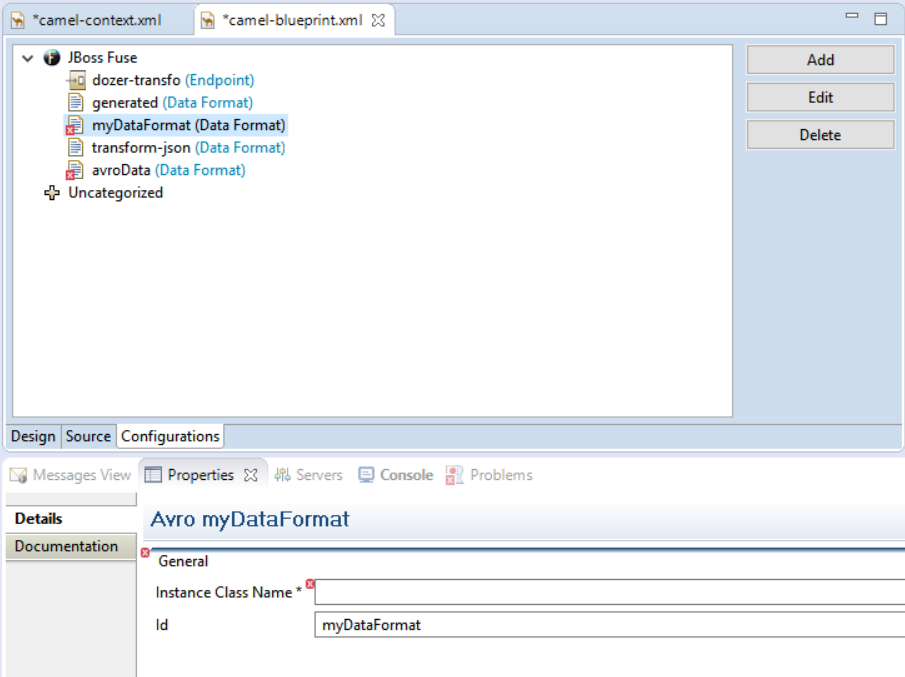This screenshot has width=905, height=677.
Task: Click the transform-json document icon
Action: (x=76, y=147)
